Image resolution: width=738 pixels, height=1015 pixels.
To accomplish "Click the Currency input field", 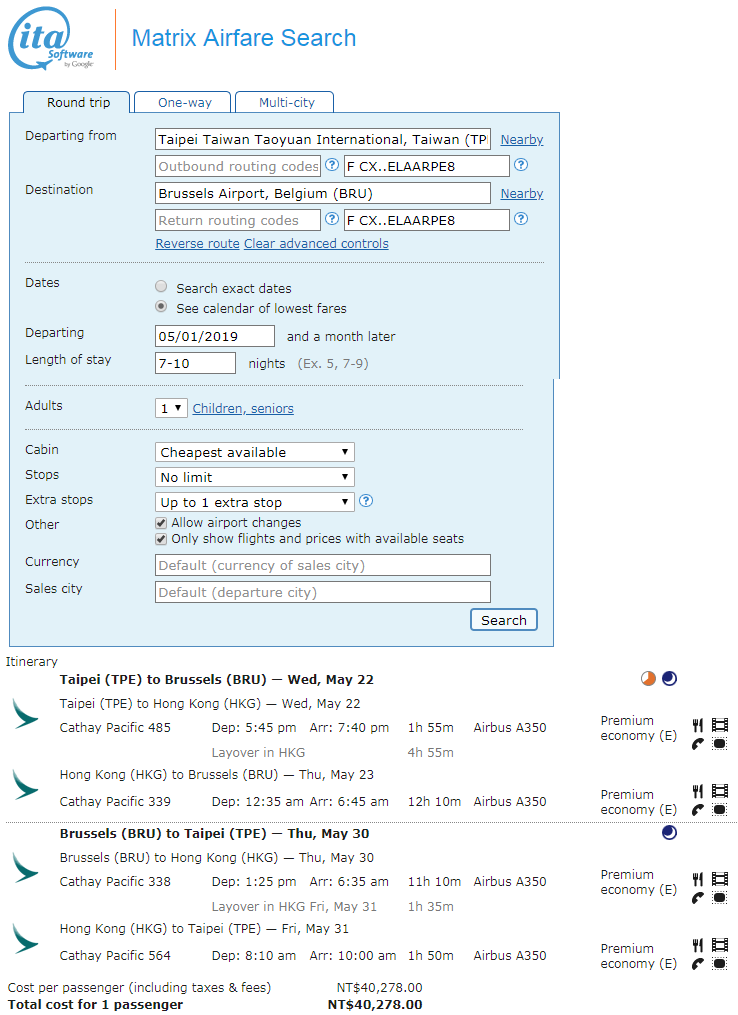I will (x=322, y=565).
